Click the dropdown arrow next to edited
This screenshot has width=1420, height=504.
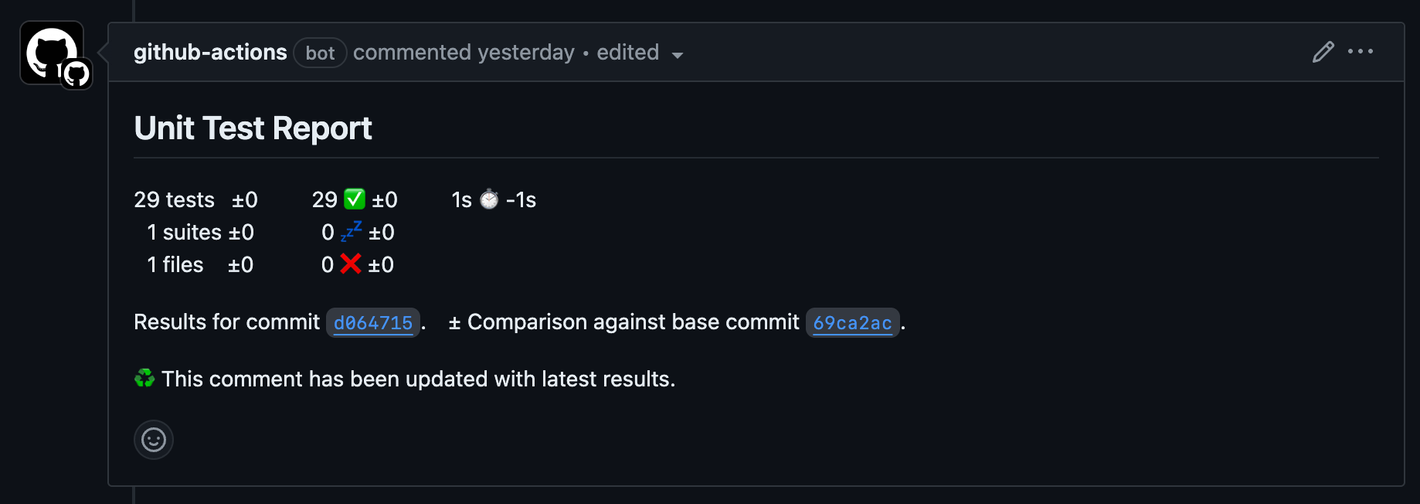click(677, 54)
